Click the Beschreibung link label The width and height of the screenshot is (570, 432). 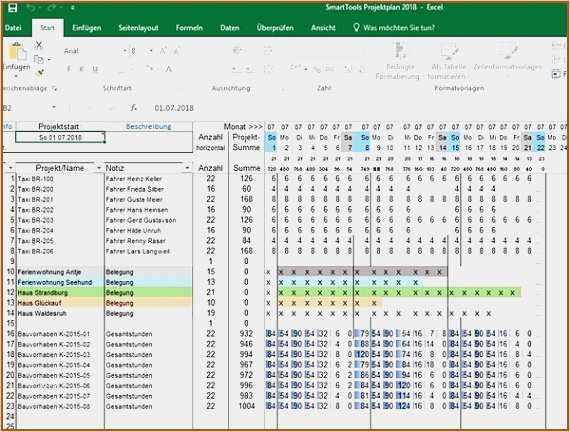(x=148, y=127)
